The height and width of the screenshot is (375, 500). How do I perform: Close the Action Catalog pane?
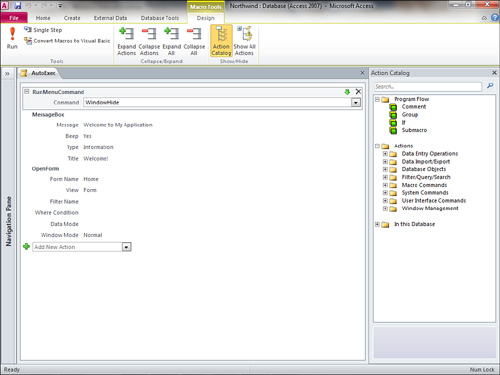tap(494, 73)
